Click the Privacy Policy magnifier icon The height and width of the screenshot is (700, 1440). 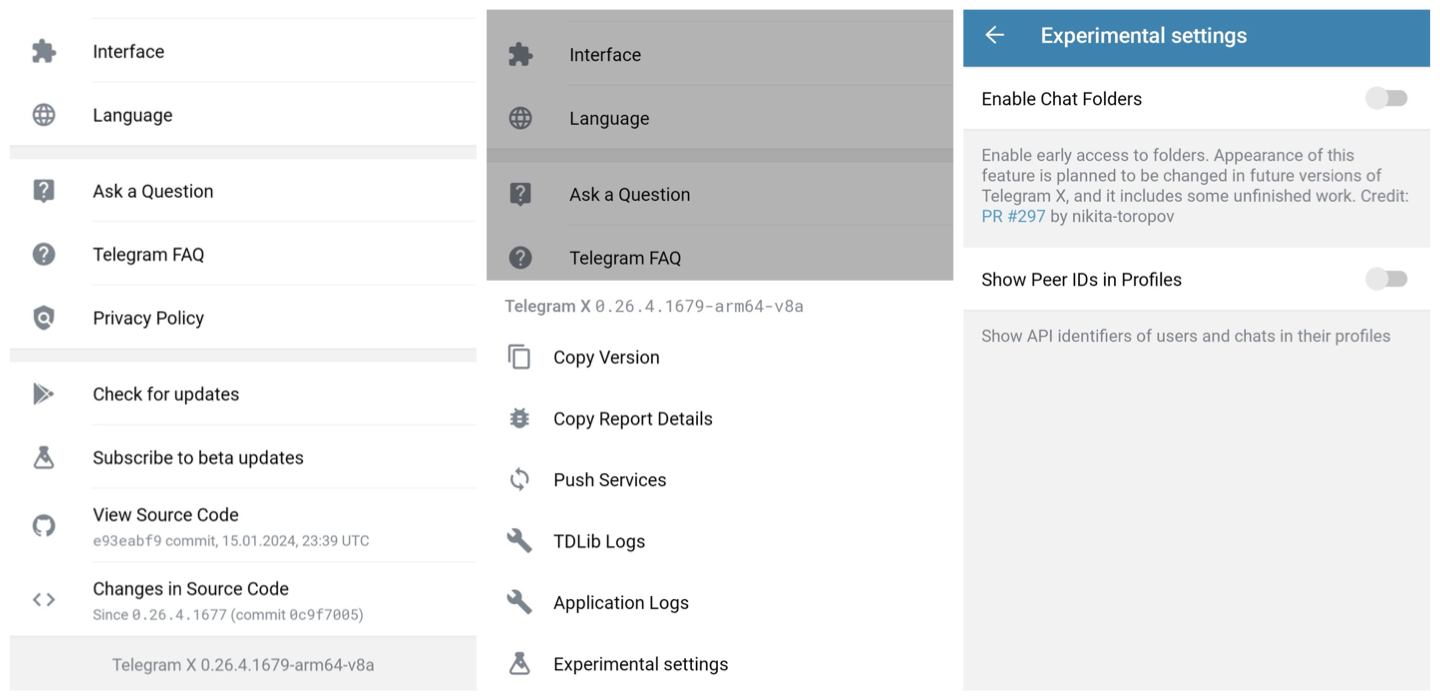44,317
